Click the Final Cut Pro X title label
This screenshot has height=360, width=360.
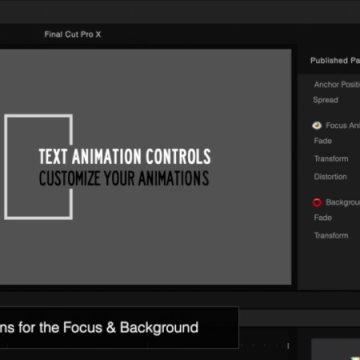pos(73,34)
